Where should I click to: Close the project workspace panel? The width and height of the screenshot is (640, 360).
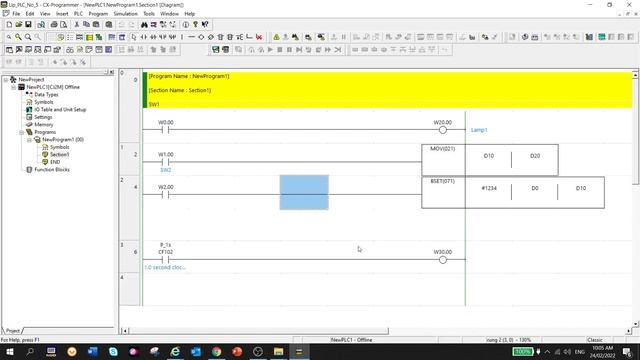pos(112,72)
